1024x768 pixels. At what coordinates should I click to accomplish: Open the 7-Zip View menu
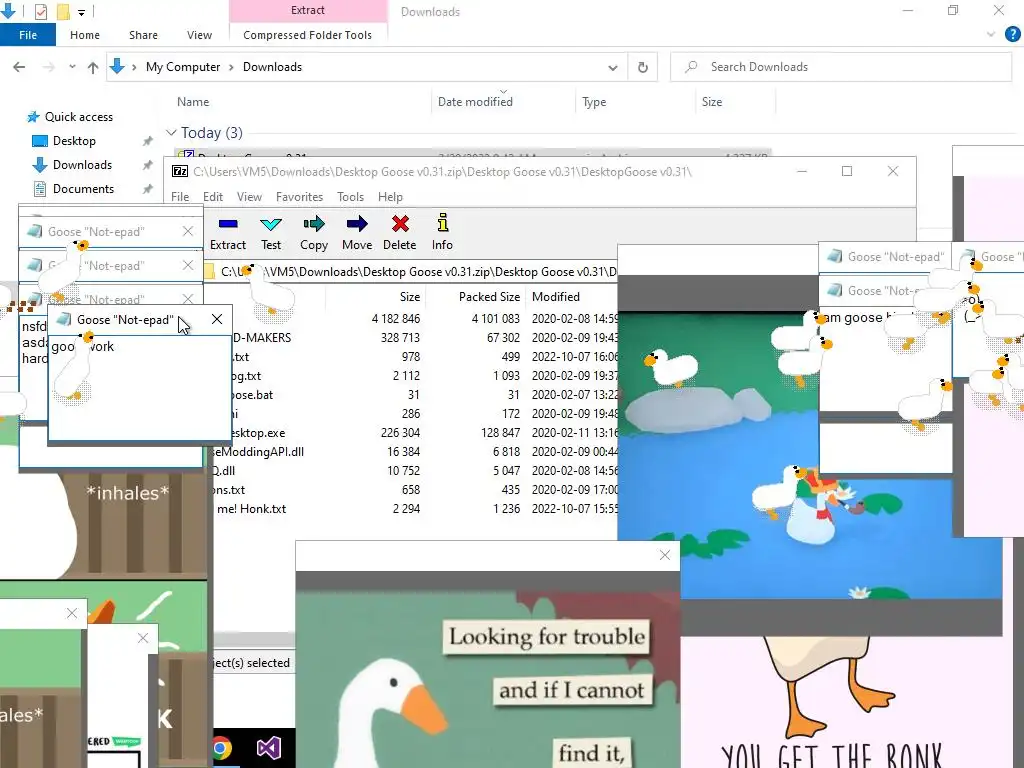pos(249,197)
